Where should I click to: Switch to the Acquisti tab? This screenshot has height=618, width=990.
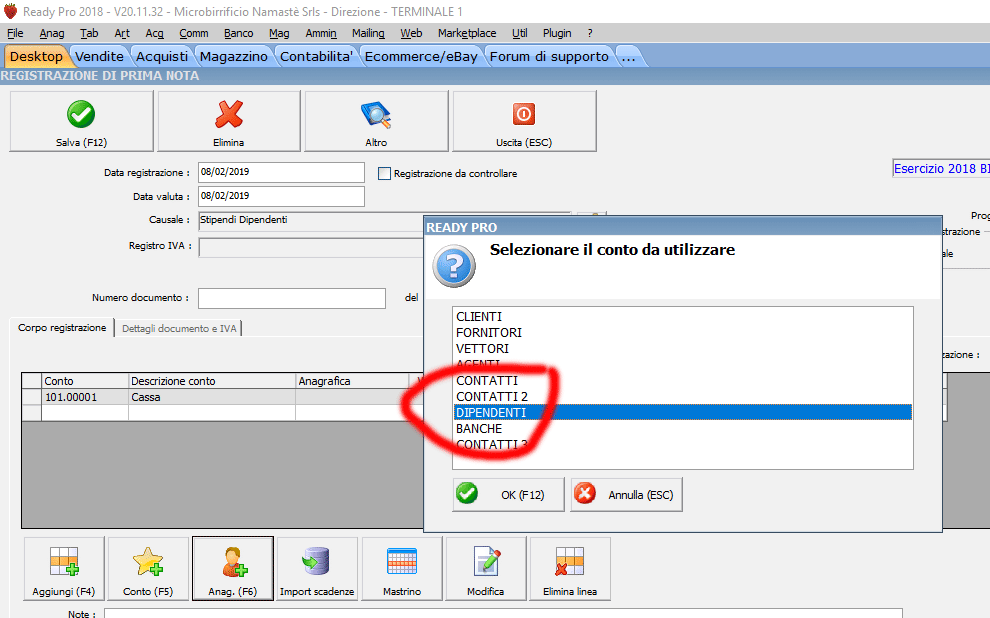(162, 56)
